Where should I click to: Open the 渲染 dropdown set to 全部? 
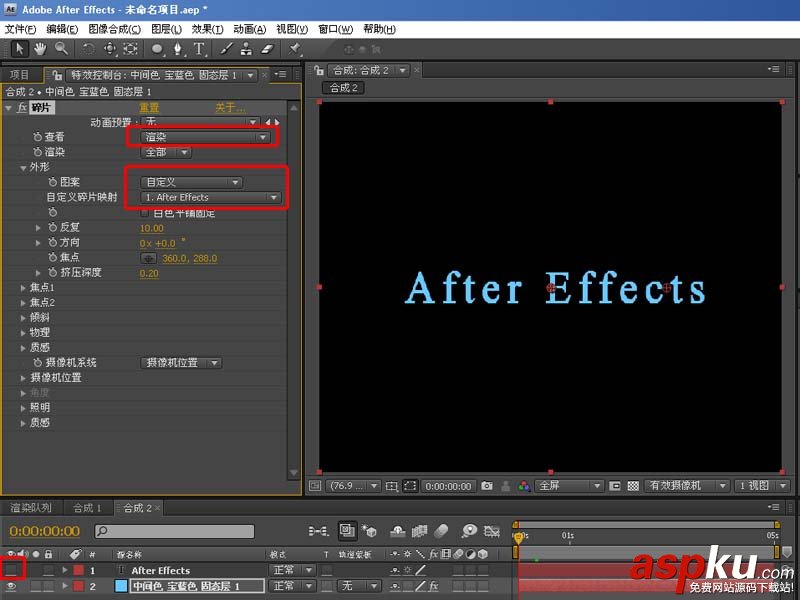point(166,152)
